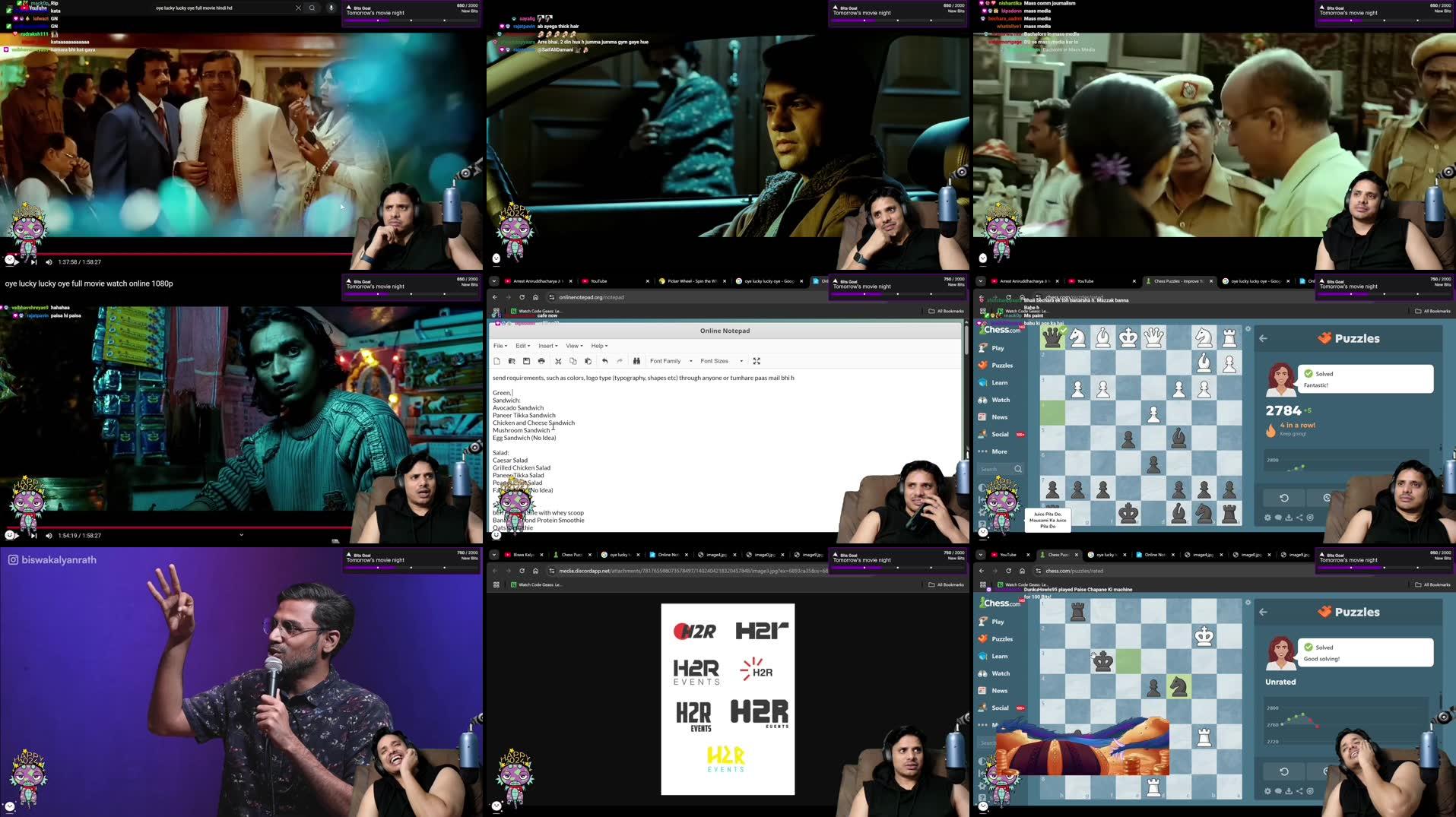1456x817 pixels.
Task: Click Redo arrow in Online Notepad toolbar
Action: click(x=620, y=361)
